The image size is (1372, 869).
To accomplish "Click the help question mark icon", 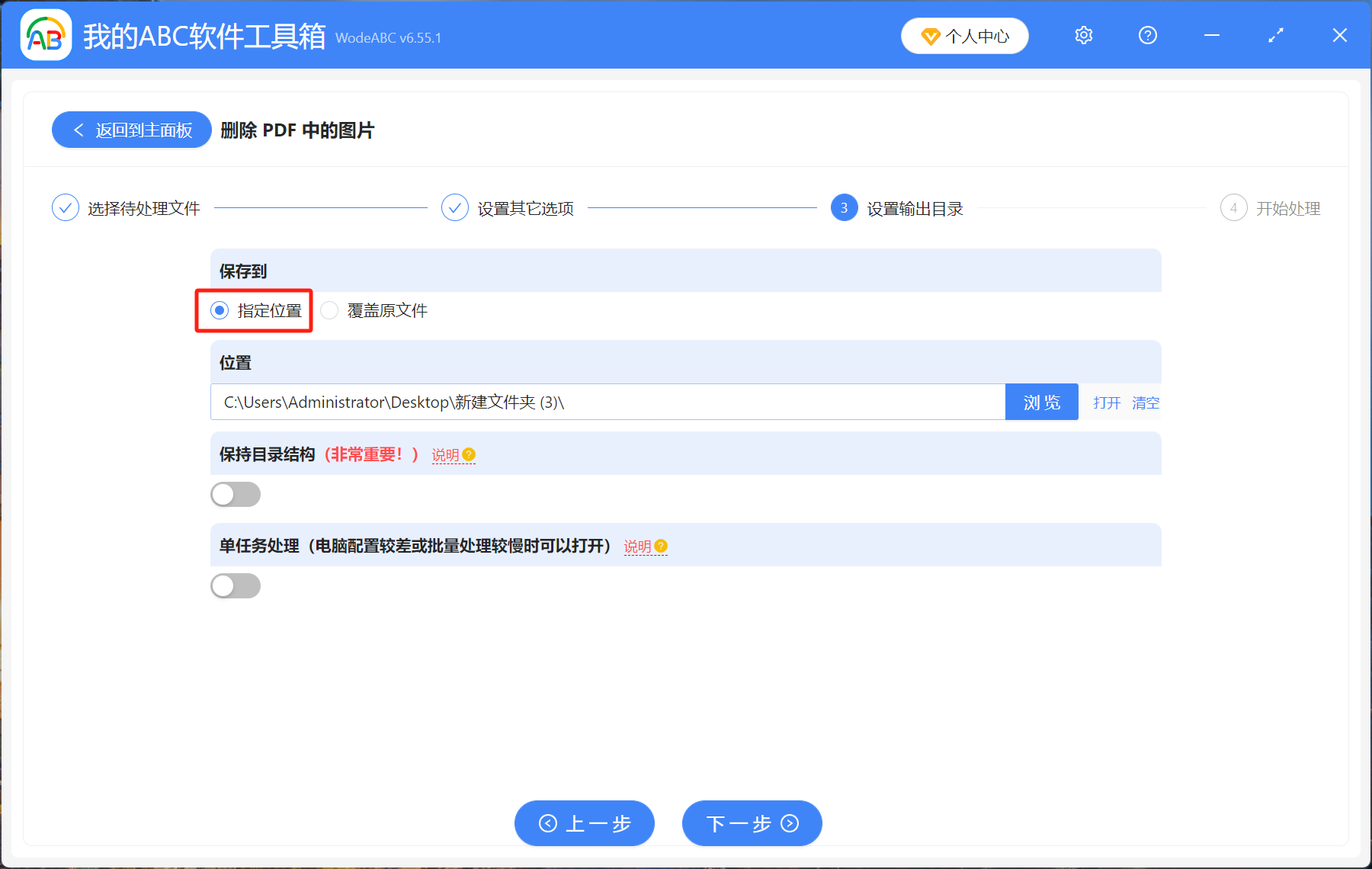I will pyautogui.click(x=1147, y=35).
